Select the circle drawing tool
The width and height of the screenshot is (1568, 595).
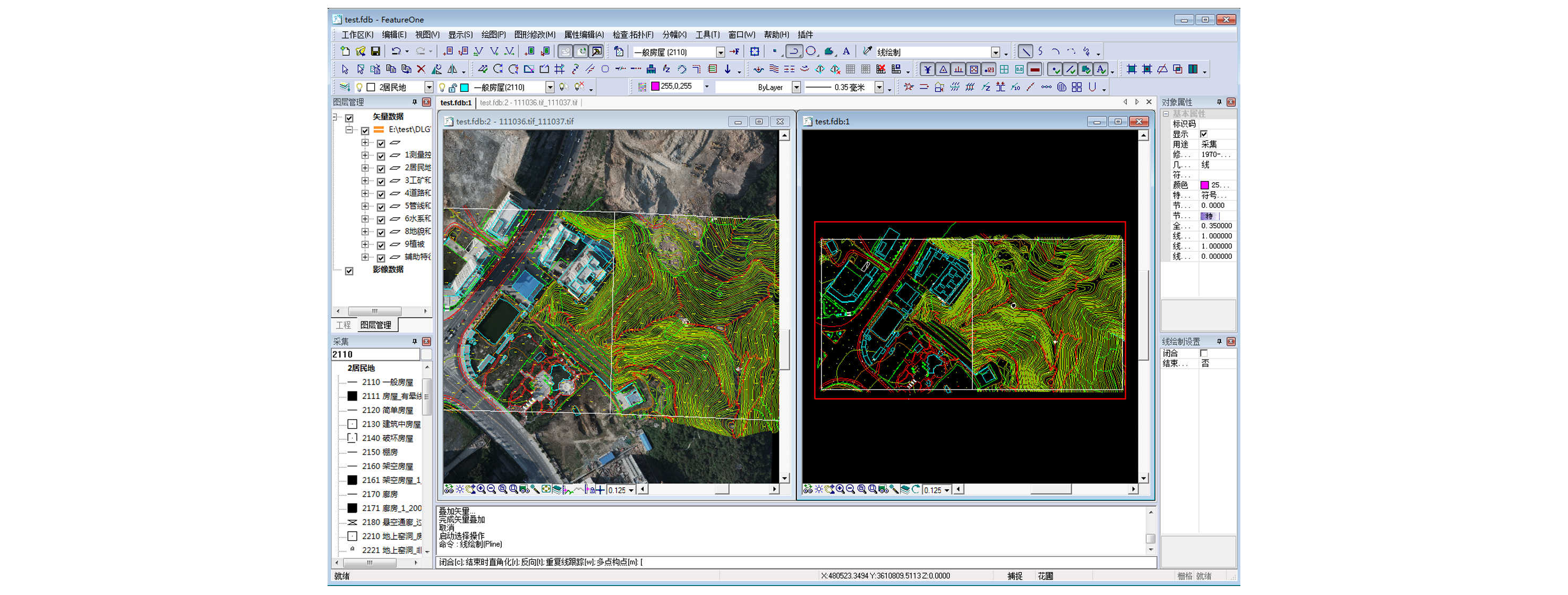click(811, 52)
